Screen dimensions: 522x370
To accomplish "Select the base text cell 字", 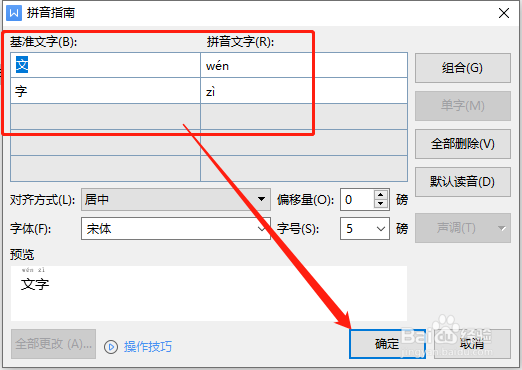I will pyautogui.click(x=105, y=91).
